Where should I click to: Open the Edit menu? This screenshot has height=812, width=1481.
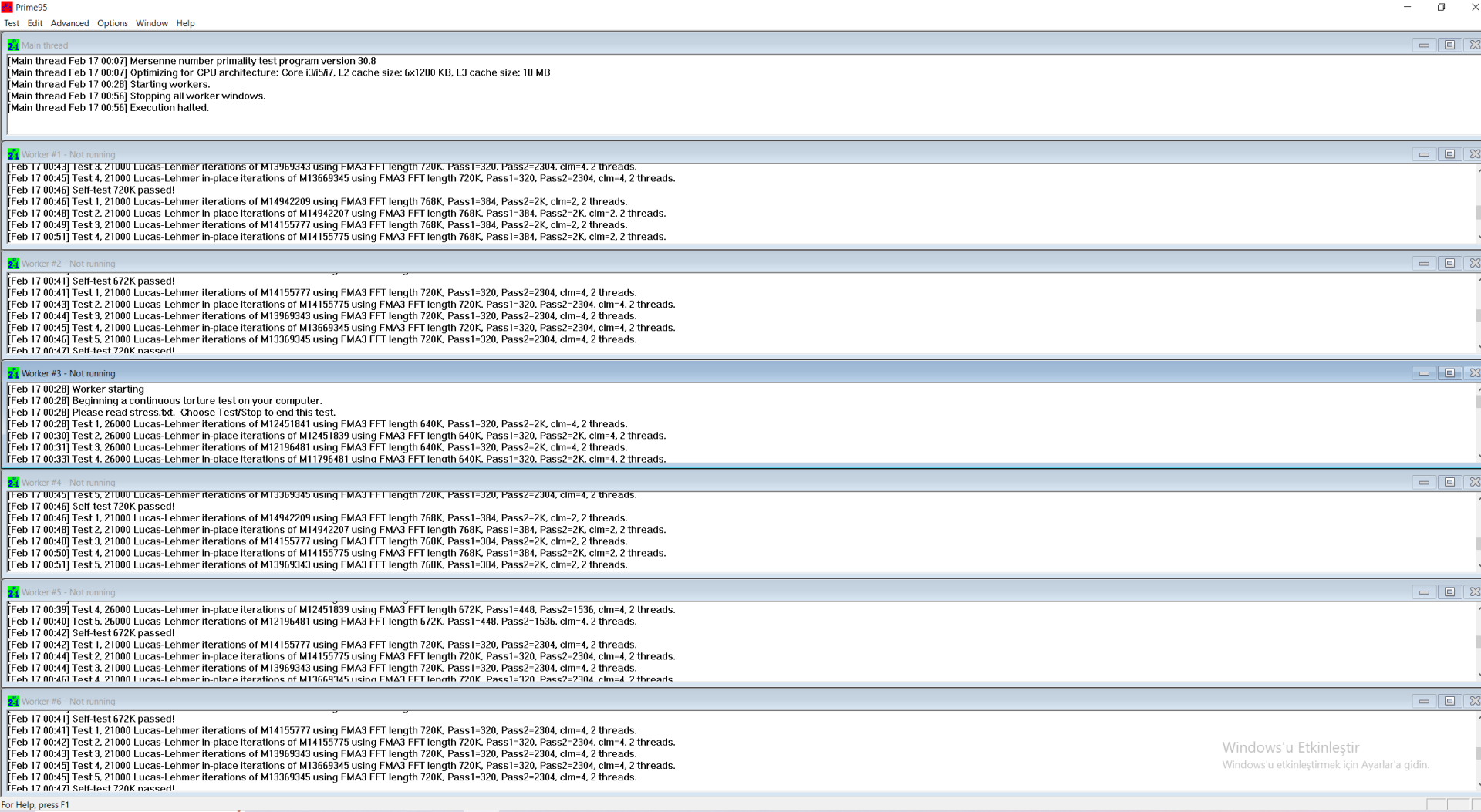(x=35, y=23)
